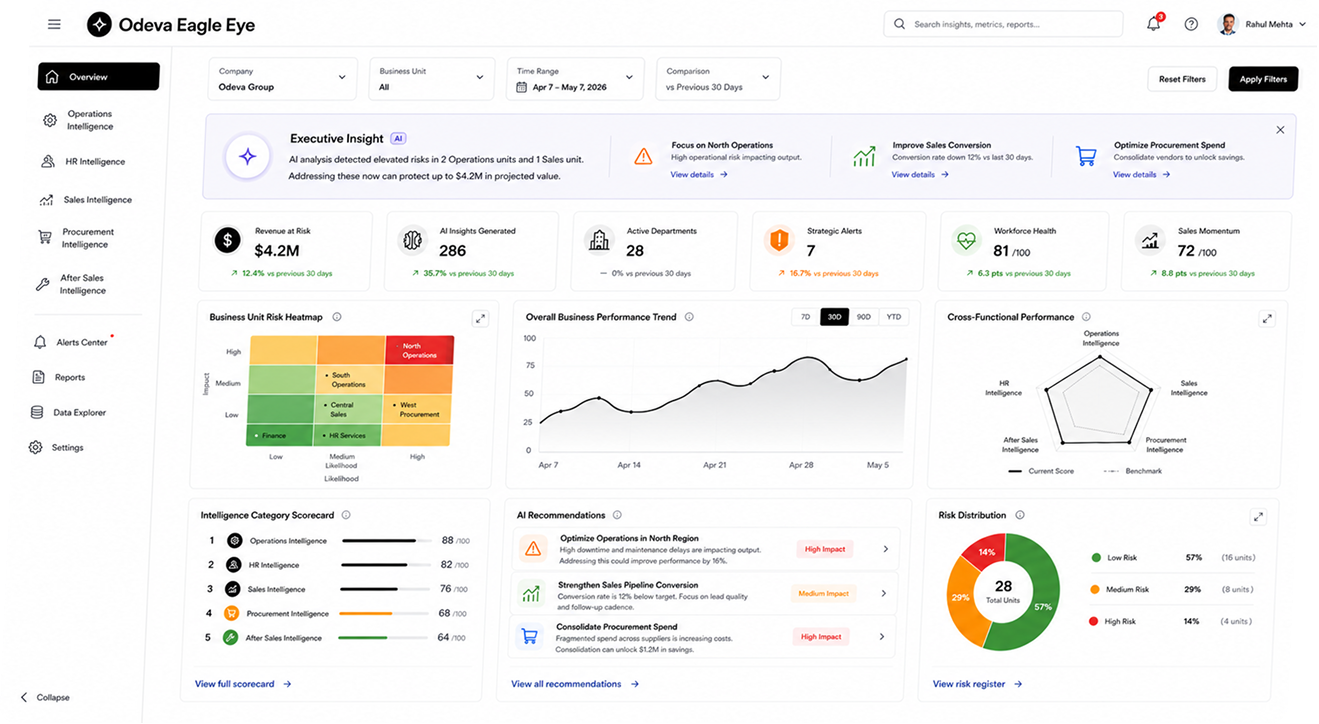Click the help question mark icon
Screen dimensions: 1319x724
[x=1191, y=24]
